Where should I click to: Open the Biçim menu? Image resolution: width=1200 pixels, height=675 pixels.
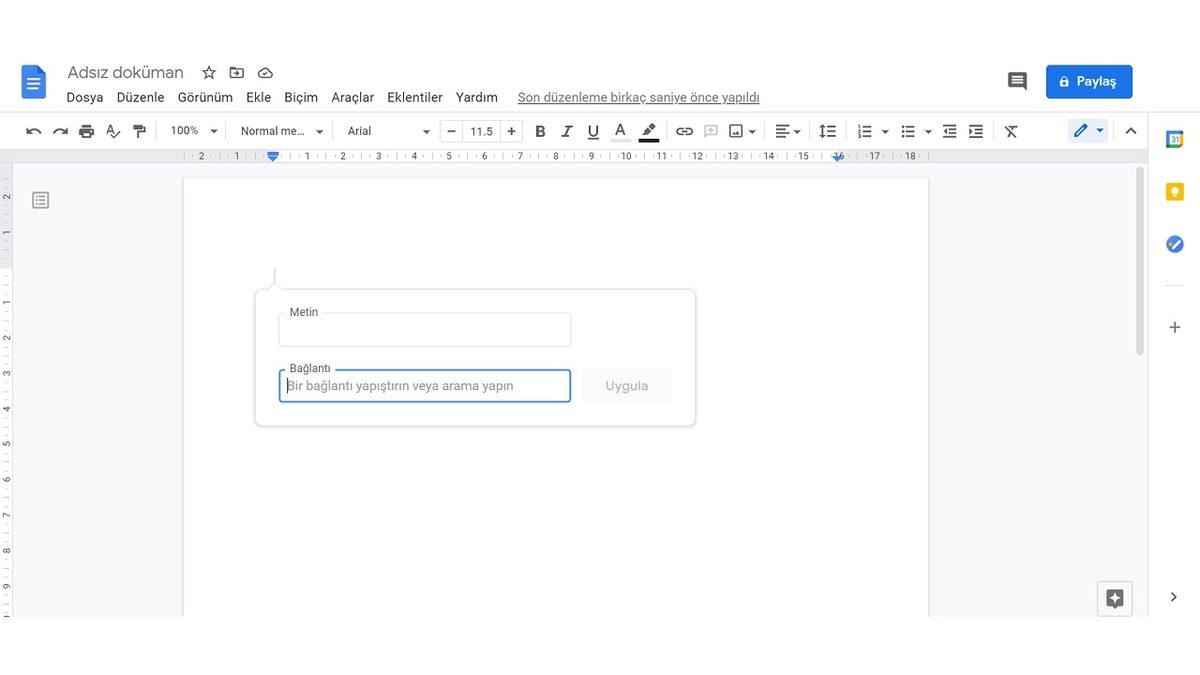point(300,97)
